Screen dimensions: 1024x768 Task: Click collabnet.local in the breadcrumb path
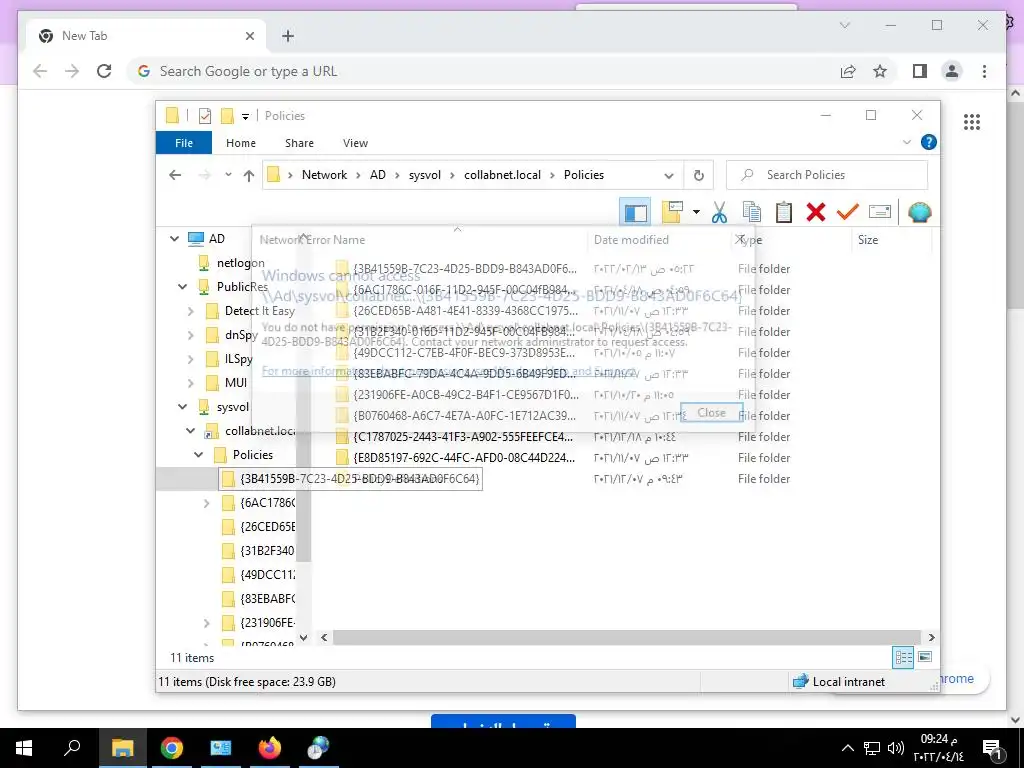coord(502,175)
